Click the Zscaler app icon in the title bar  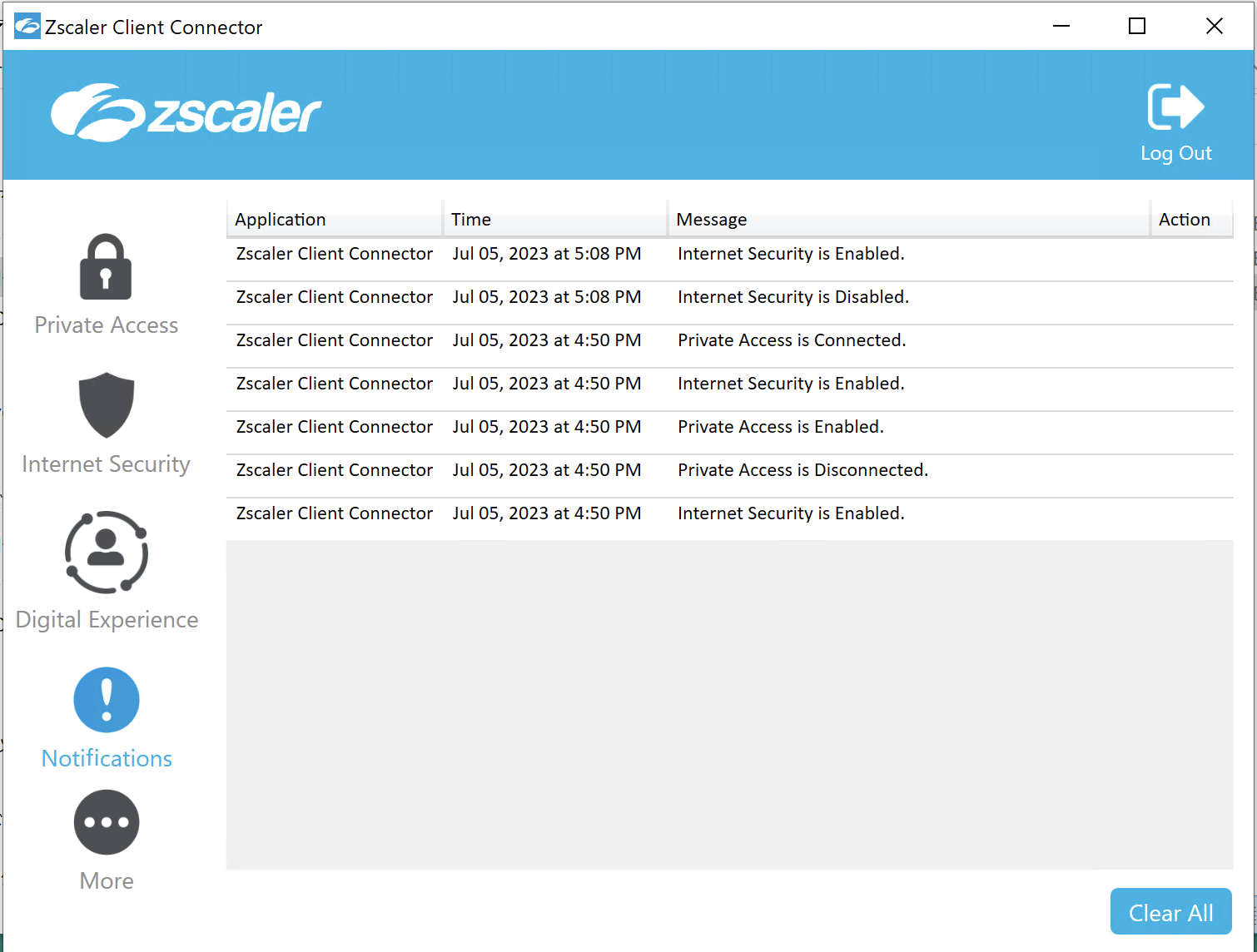coord(27,27)
